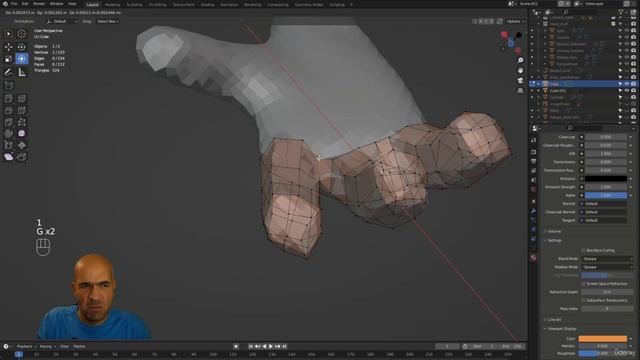The image size is (640, 360).
Task: Expand the Line Art panel
Action: tap(553, 320)
